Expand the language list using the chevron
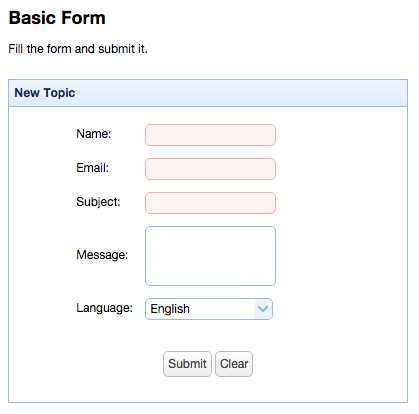 pos(263,309)
